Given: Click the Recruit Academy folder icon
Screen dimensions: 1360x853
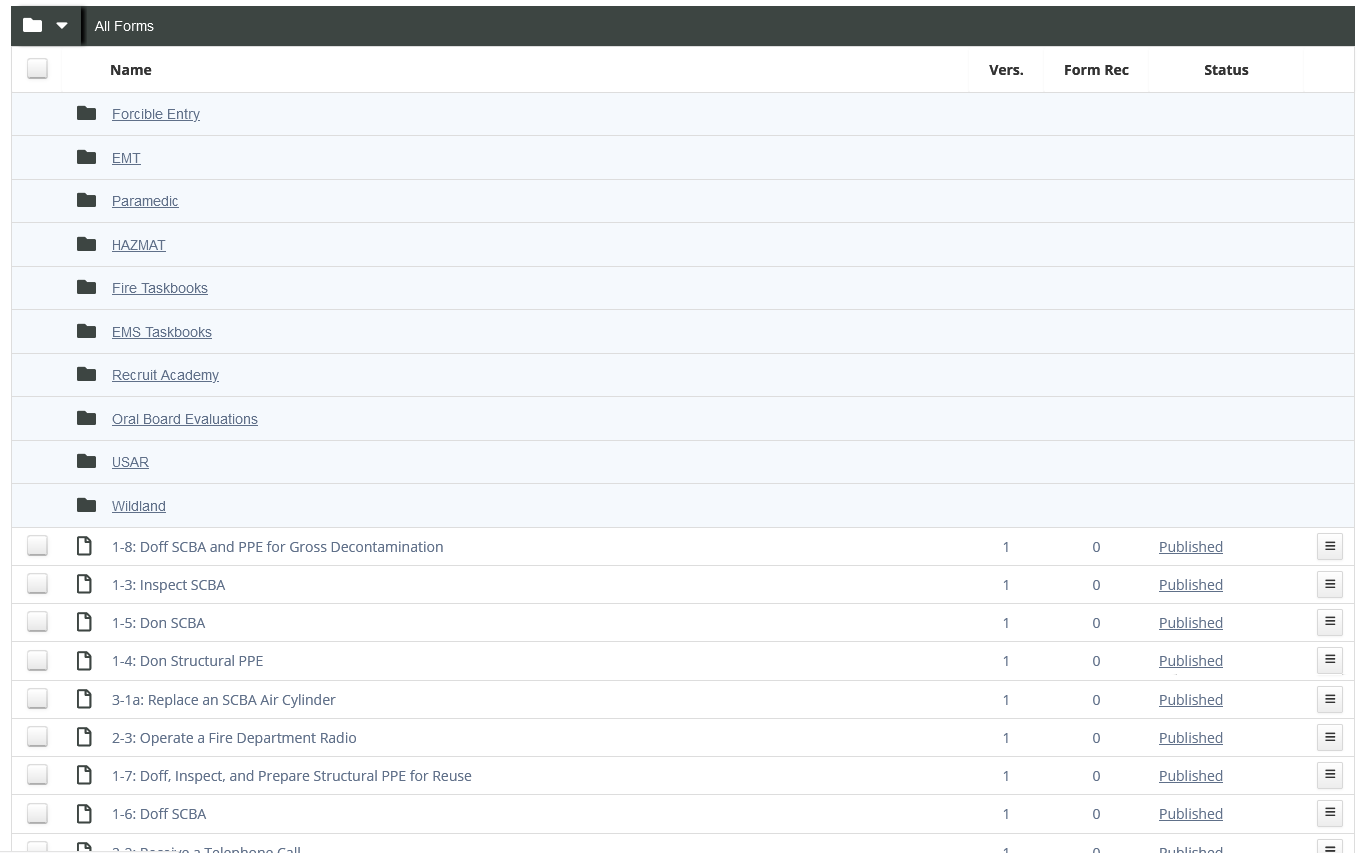Looking at the screenshot, I should coord(87,374).
